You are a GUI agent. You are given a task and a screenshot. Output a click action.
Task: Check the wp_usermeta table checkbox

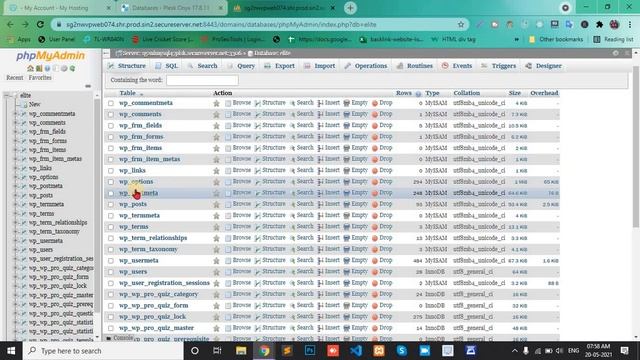click(111, 261)
